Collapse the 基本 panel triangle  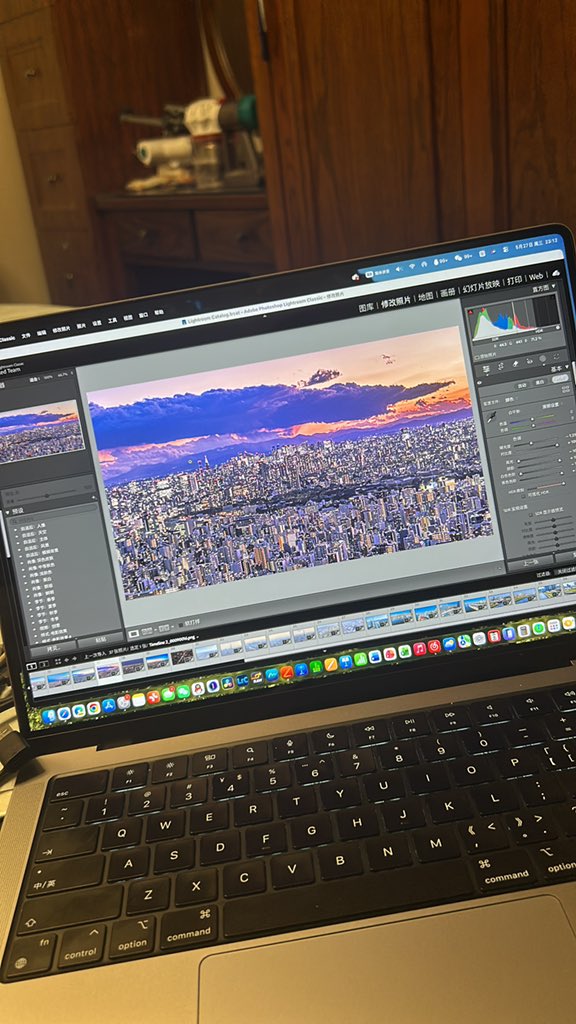567,367
